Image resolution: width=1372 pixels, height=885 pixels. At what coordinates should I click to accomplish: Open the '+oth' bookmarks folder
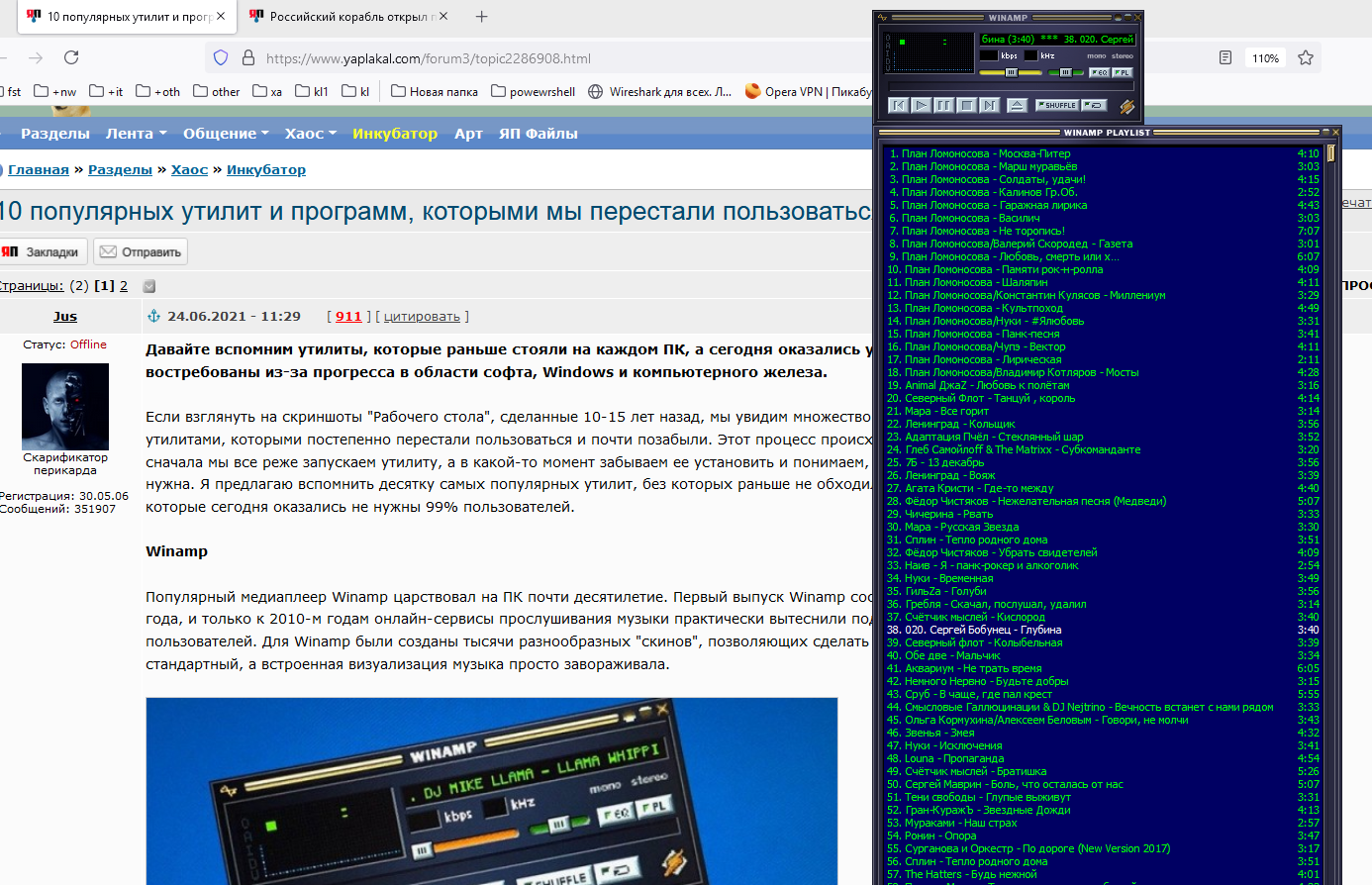click(x=158, y=91)
